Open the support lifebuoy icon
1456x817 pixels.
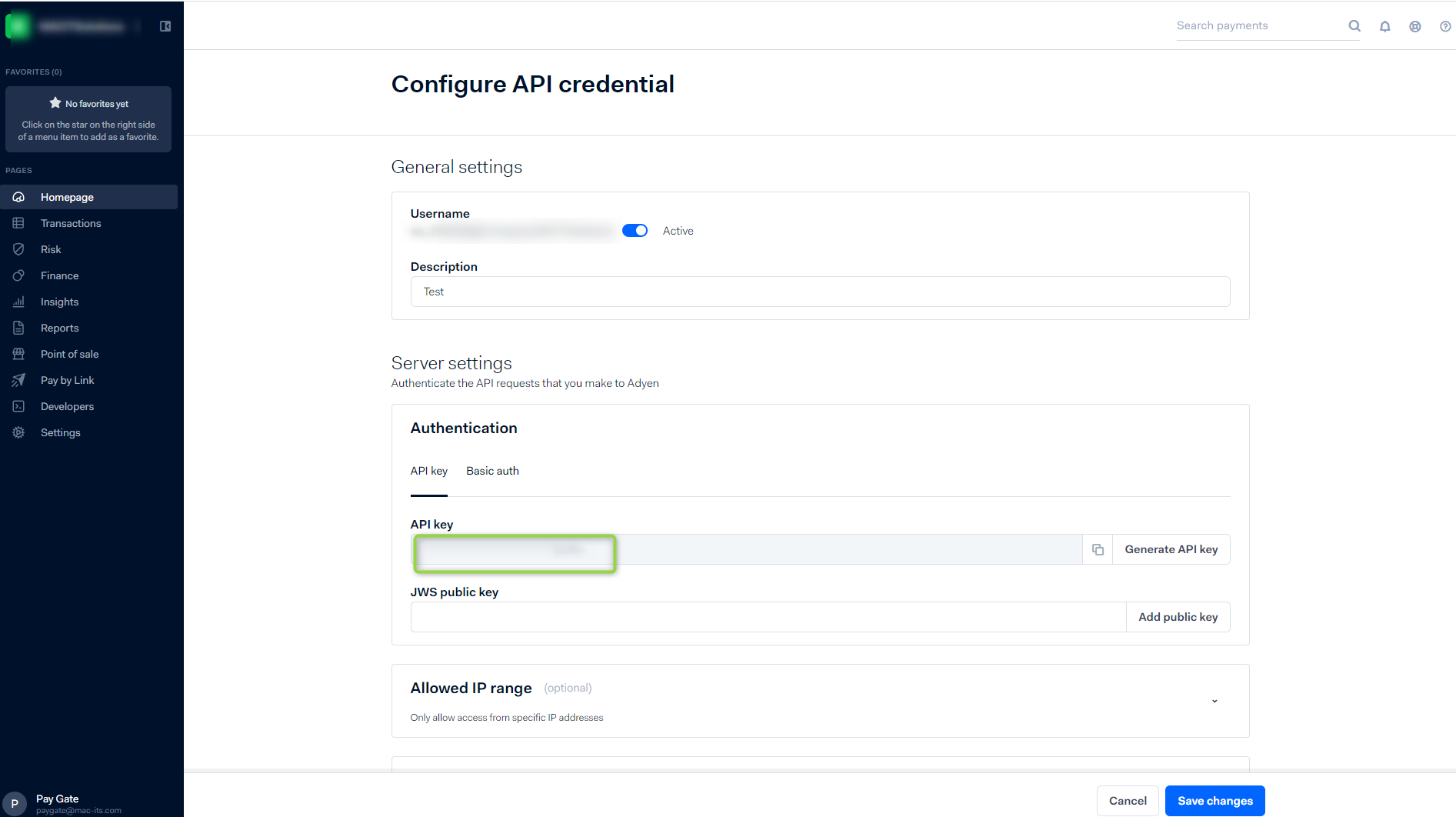pos(1414,26)
